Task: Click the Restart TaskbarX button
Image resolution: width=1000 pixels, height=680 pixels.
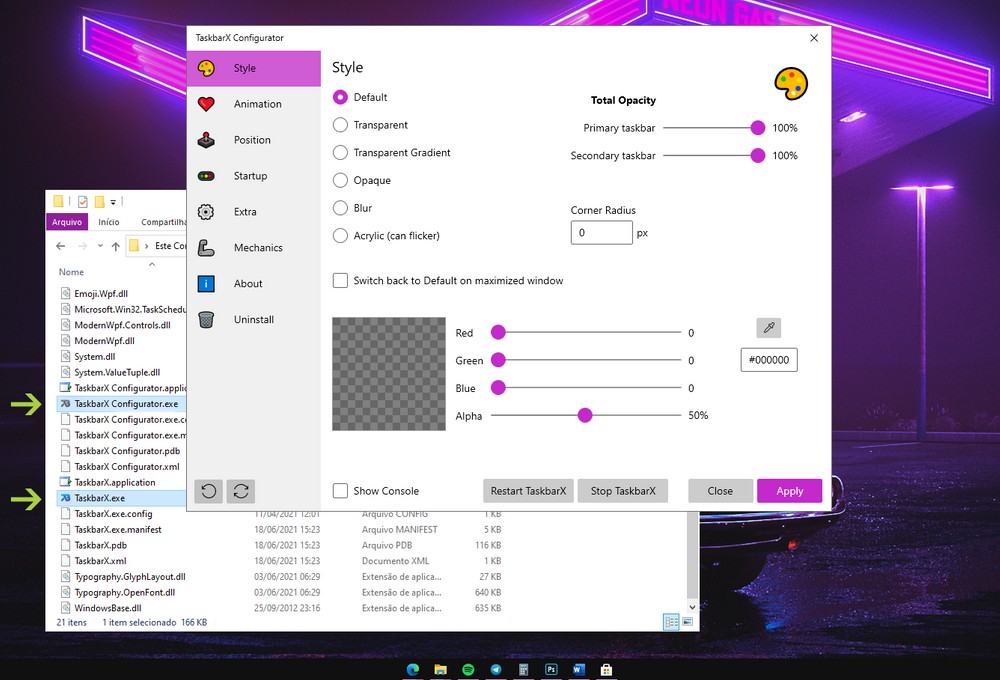Action: click(528, 491)
